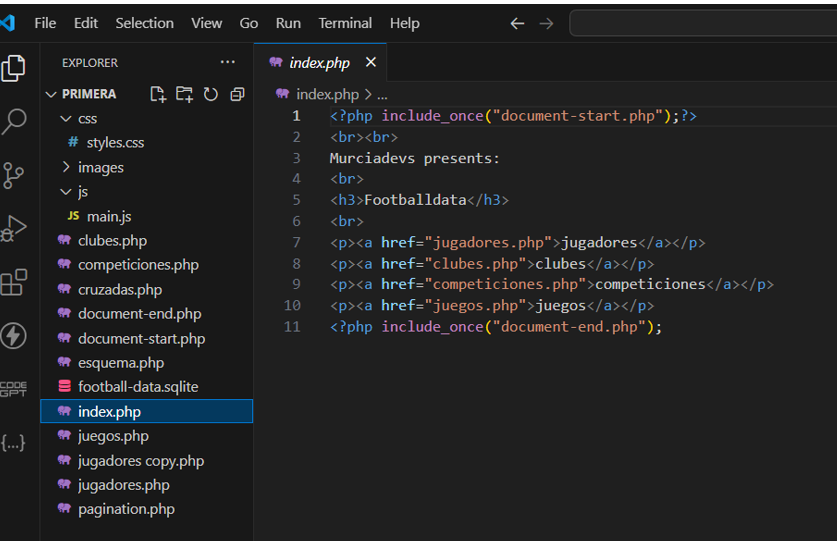Open the Run and Debug view
Image resolution: width=837 pixels, height=541 pixels.
pos(14,229)
